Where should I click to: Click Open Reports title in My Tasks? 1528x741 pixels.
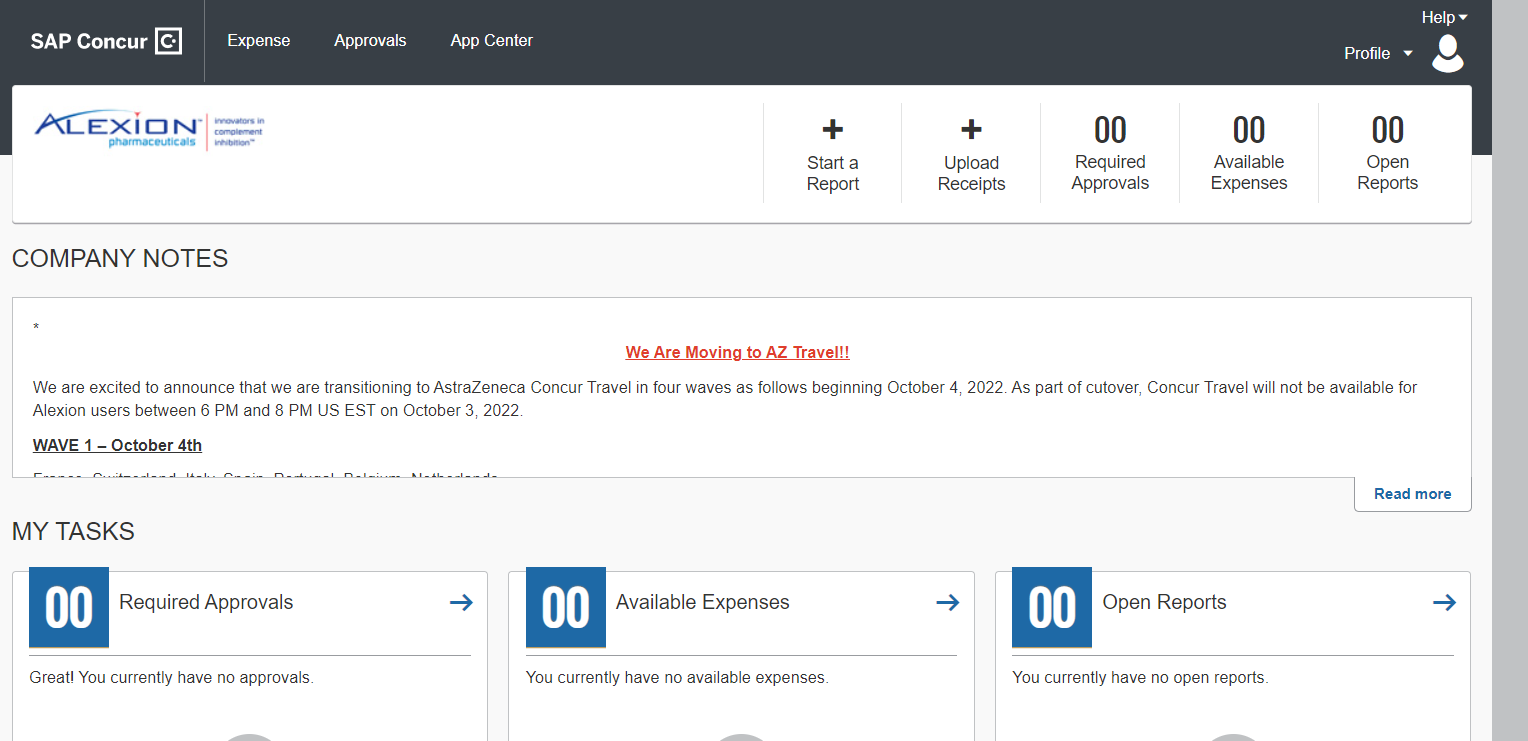1164,602
